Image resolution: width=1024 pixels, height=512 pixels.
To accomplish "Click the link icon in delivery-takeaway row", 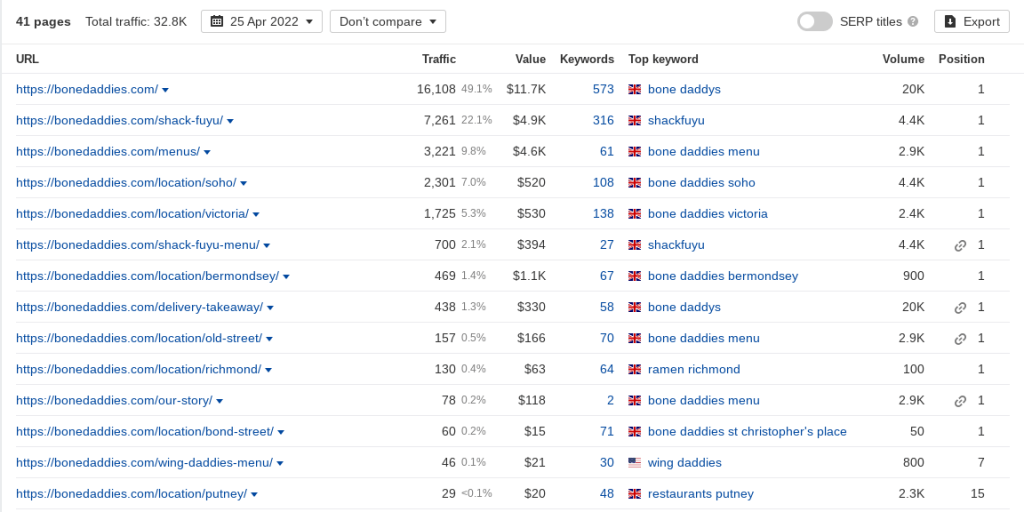I will coord(960,308).
